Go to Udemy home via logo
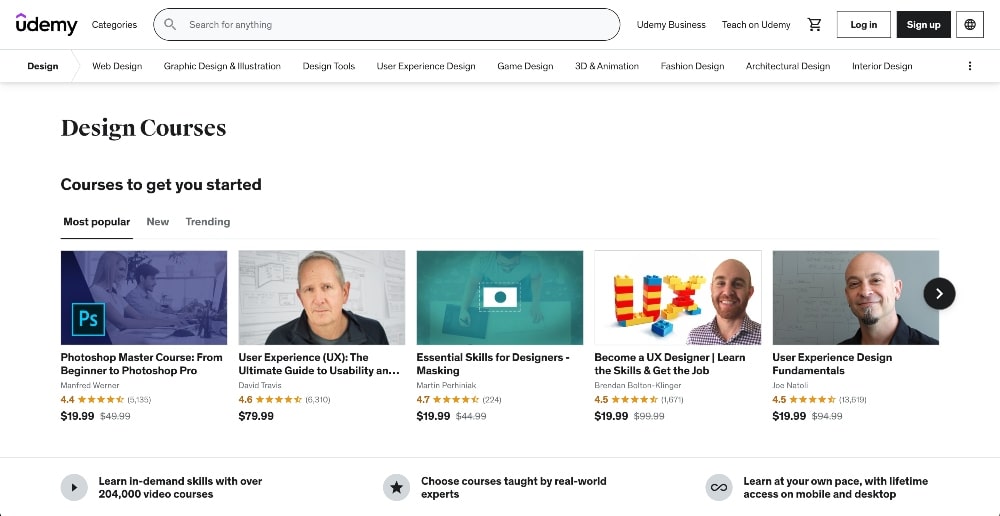 pos(47,24)
